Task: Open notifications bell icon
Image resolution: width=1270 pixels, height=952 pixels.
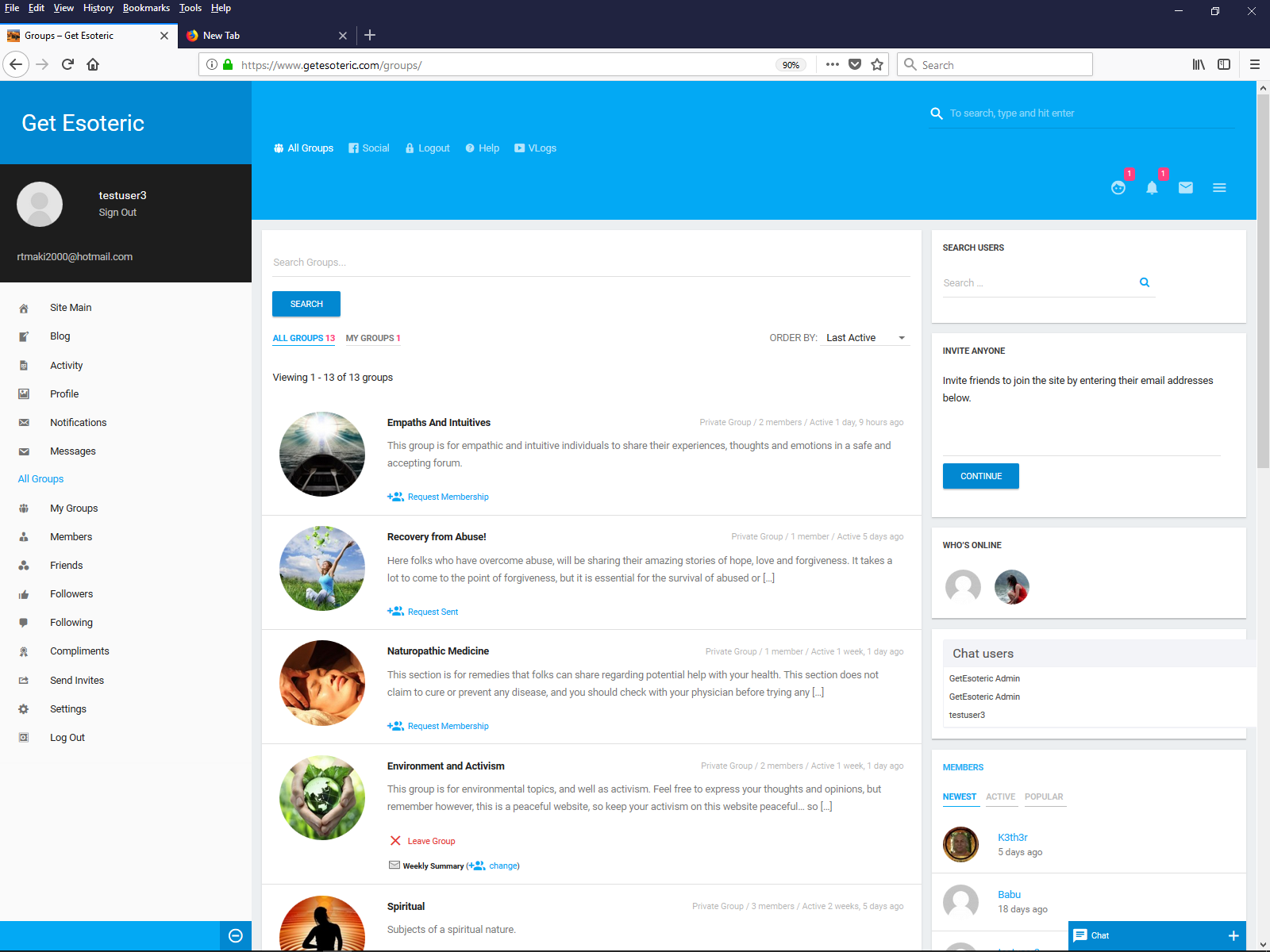Action: [x=1152, y=188]
